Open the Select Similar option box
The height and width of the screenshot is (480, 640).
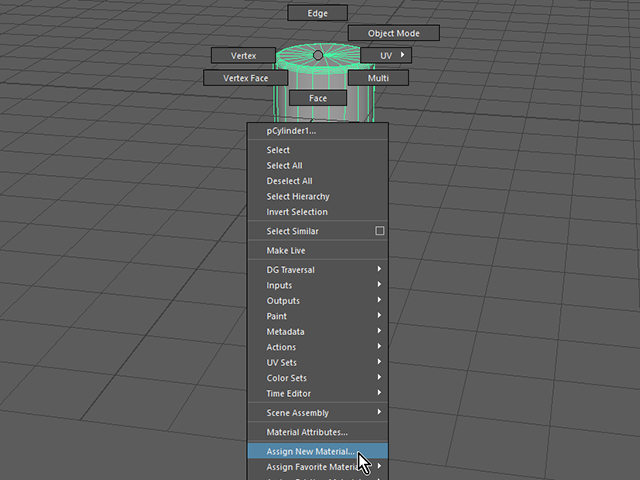[380, 231]
